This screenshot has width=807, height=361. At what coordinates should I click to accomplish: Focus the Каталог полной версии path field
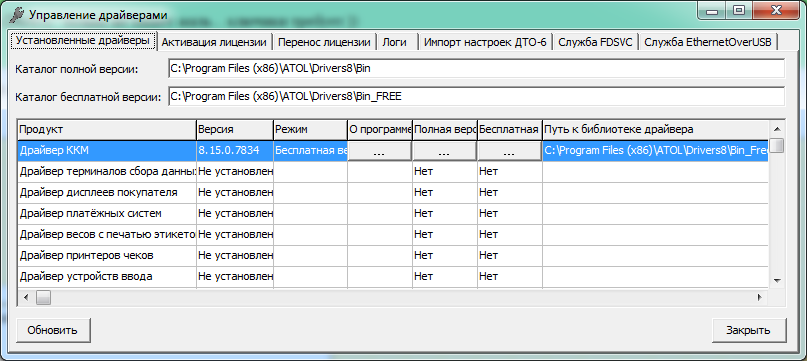pyautogui.click(x=477, y=68)
